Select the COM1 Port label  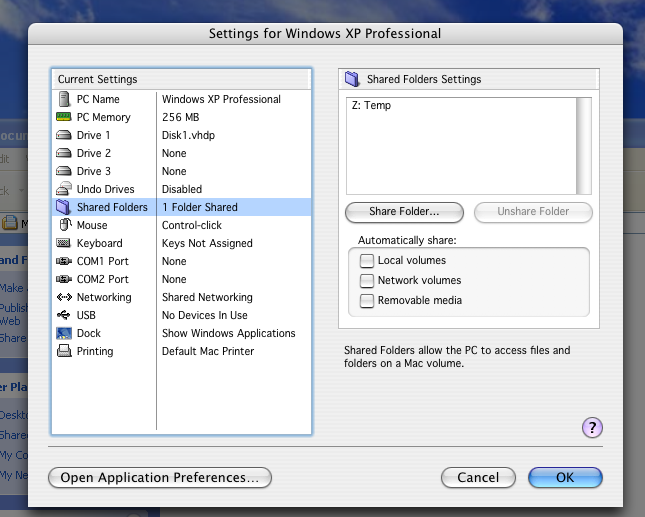(x=103, y=261)
